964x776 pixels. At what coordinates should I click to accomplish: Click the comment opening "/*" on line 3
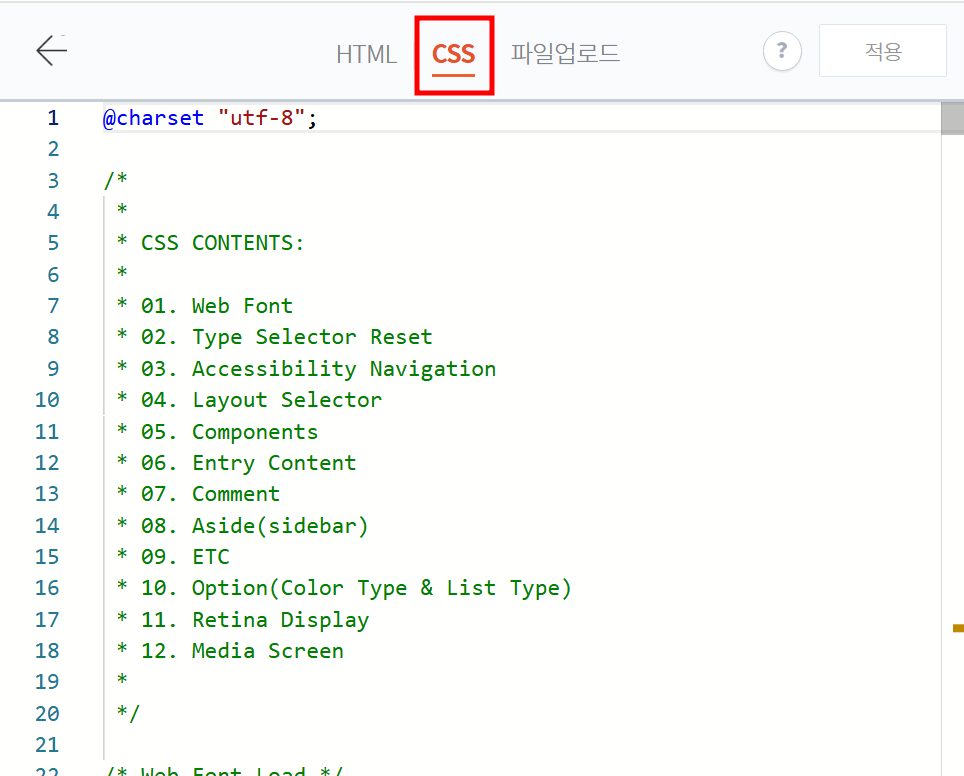click(x=116, y=180)
